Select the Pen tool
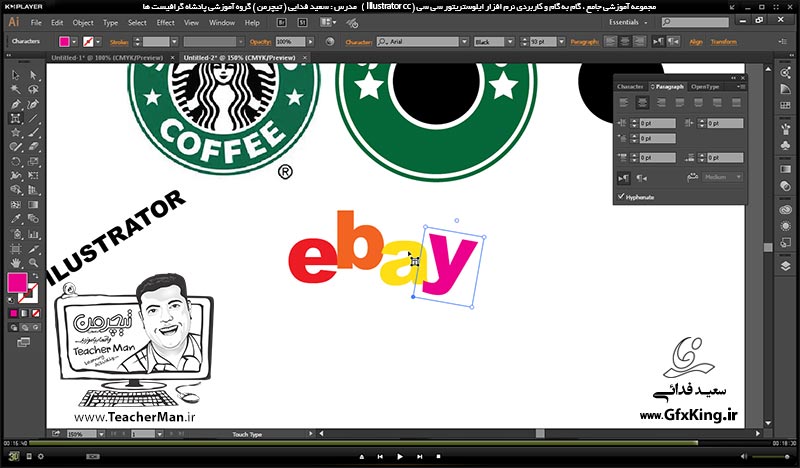The image size is (800, 468). [x=16, y=104]
